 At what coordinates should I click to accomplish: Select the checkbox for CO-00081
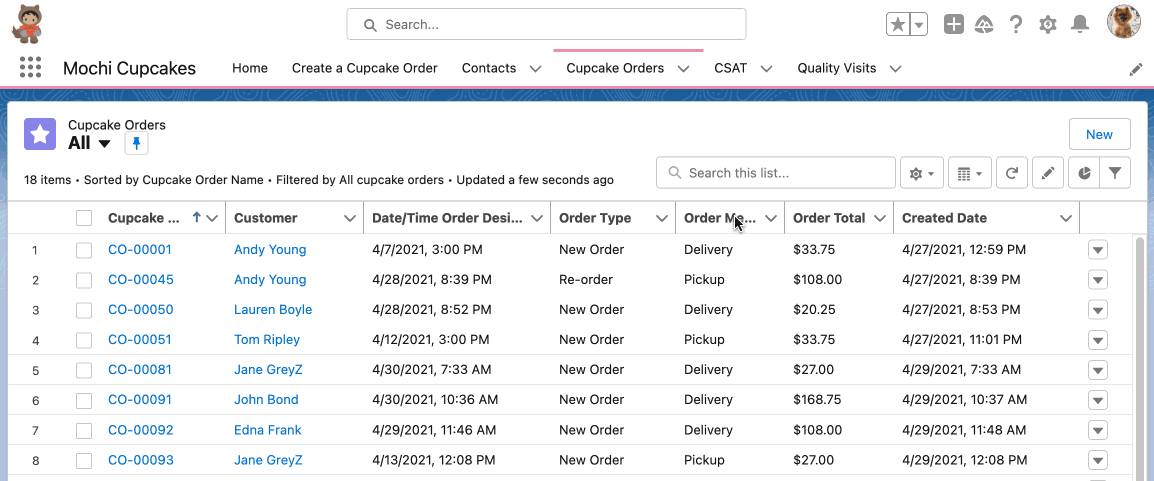coord(84,370)
